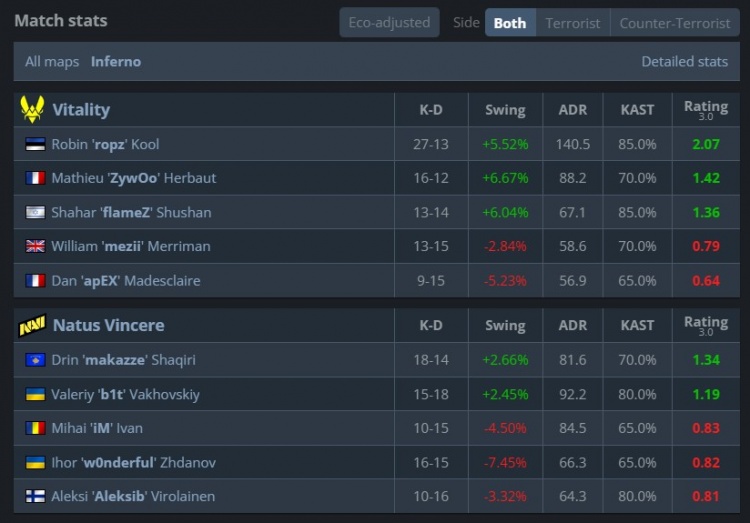Toggle the Eco-adjusted stats button
750x523 pixels.
[x=389, y=22]
